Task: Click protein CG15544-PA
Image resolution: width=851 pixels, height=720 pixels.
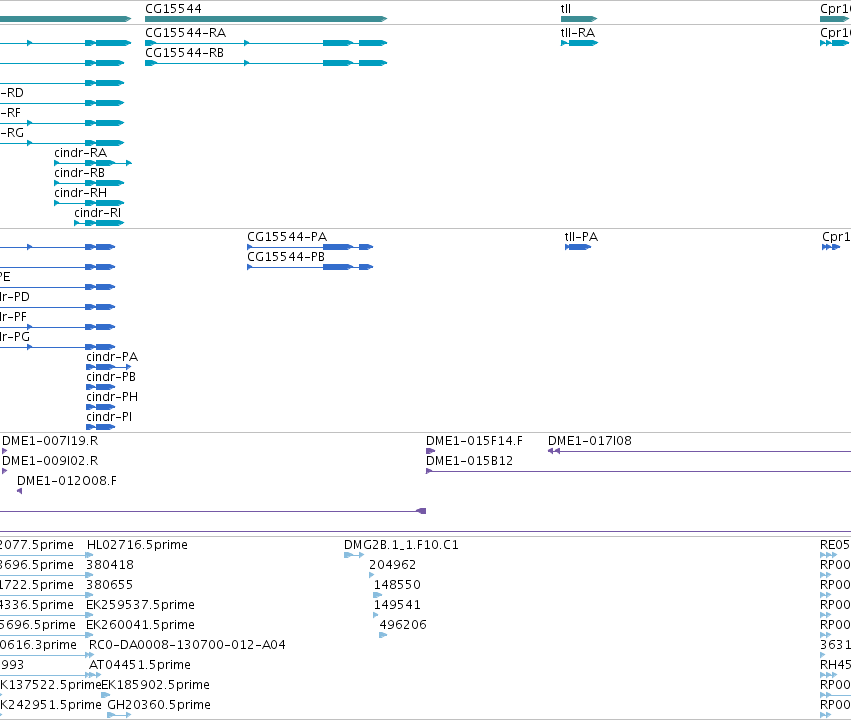Action: coord(310,247)
